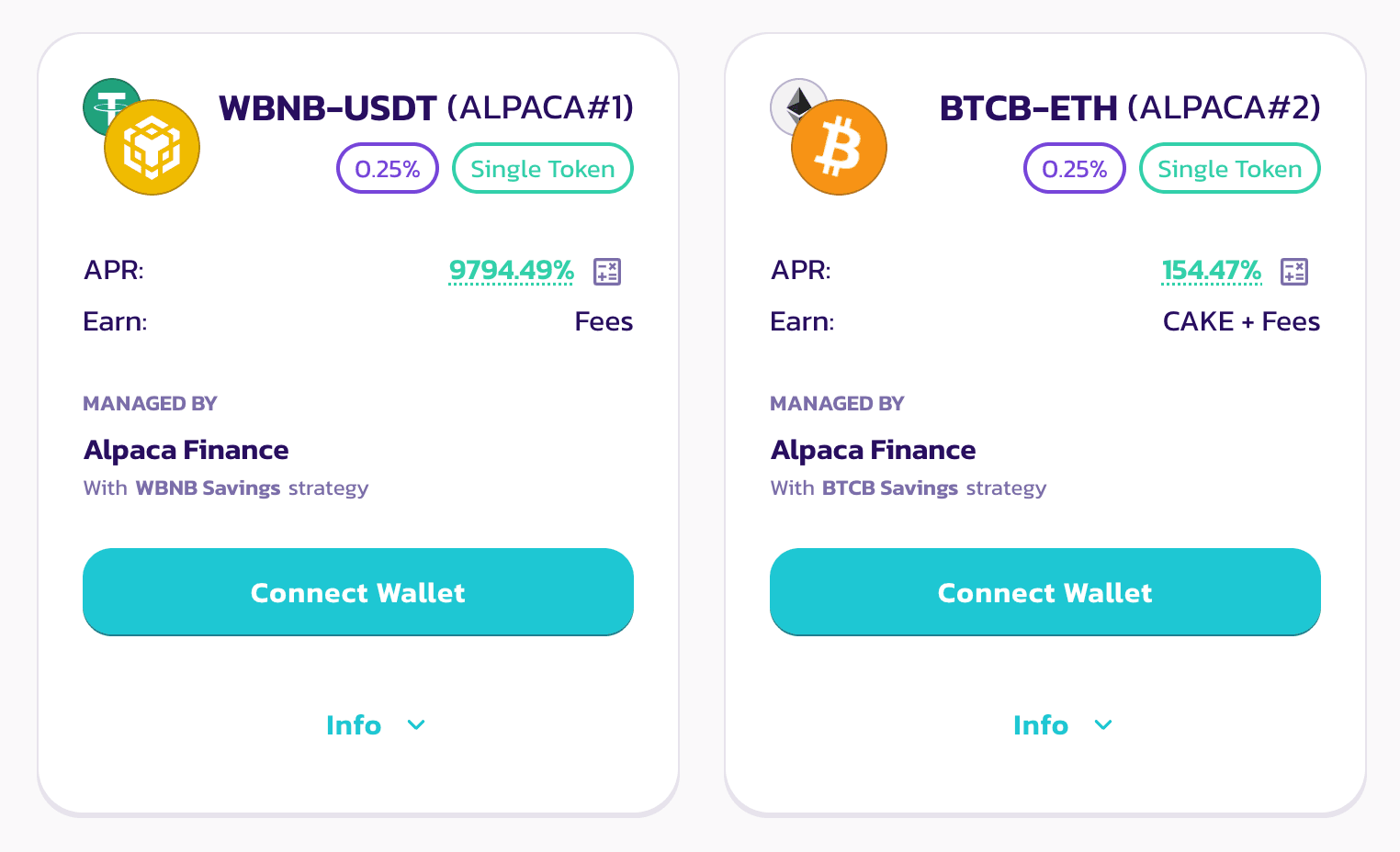Expand Info chevron on BTCB-ETH card
Screen dimensions: 1400x852
coord(1103,725)
